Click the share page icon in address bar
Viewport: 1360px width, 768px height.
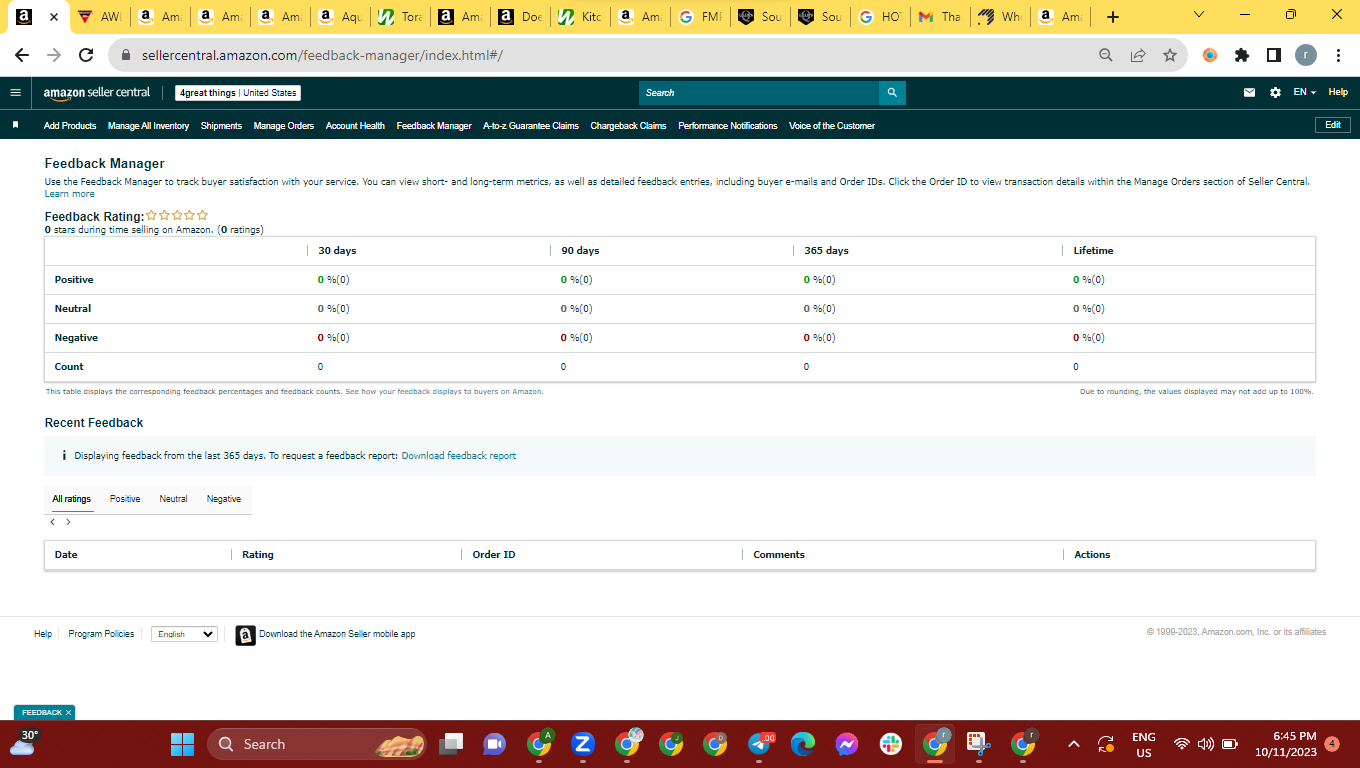(1138, 55)
